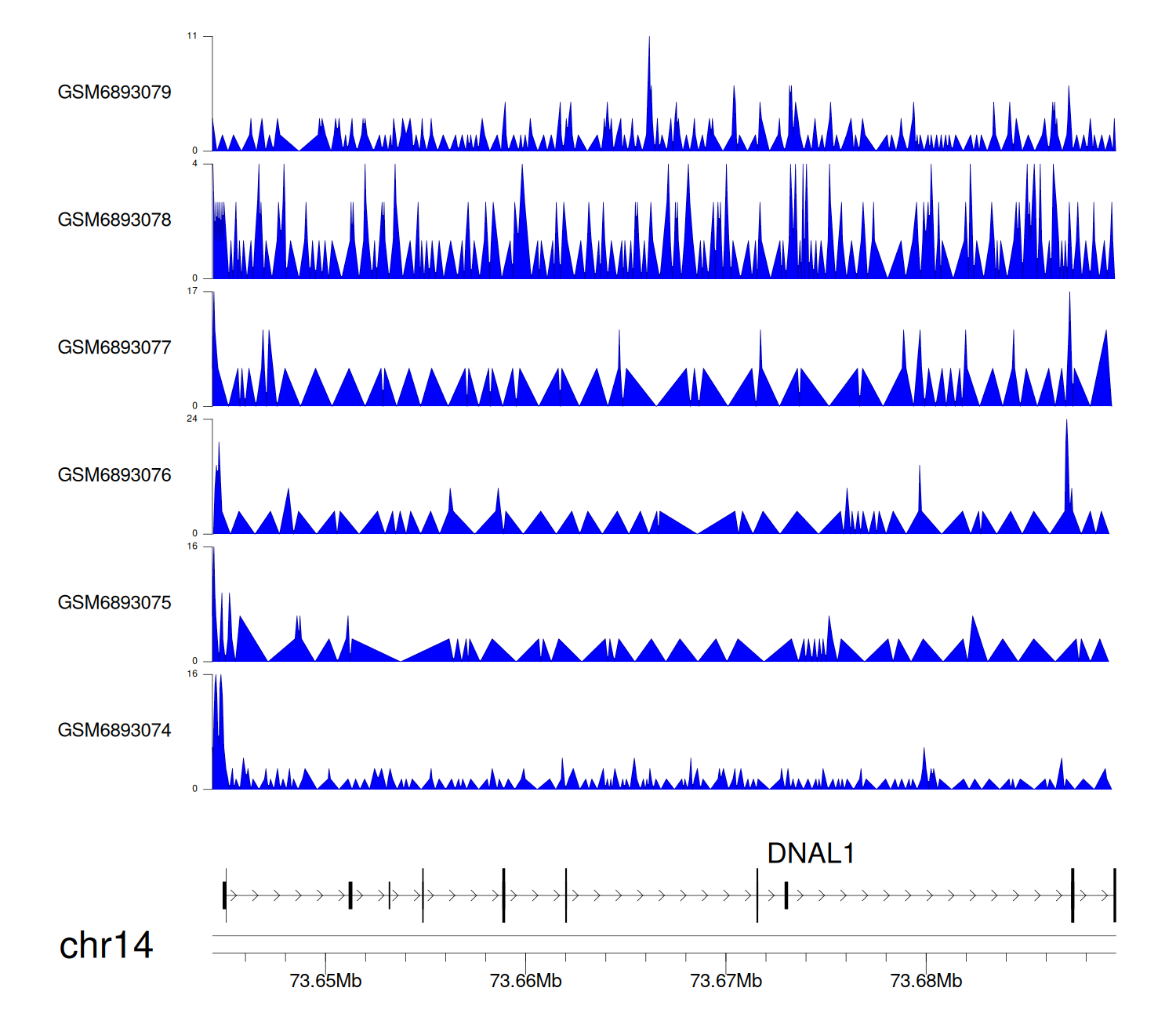The height and width of the screenshot is (1035, 1176).
Task: Select the 73.68Mb axis position label
Action: [x=926, y=981]
